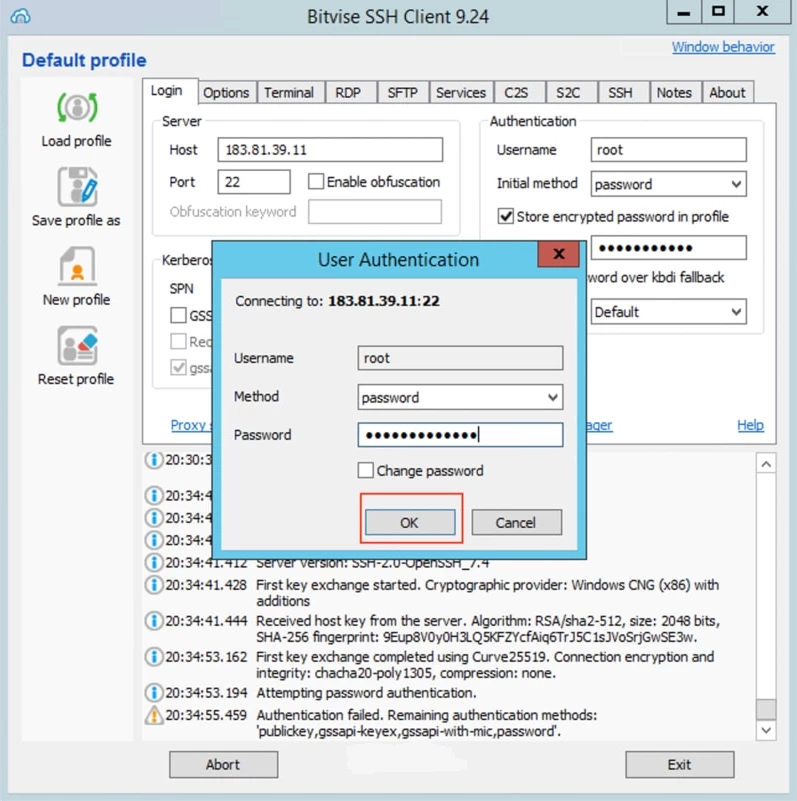Click the 'Attempting password authentication.' log line

click(366, 693)
